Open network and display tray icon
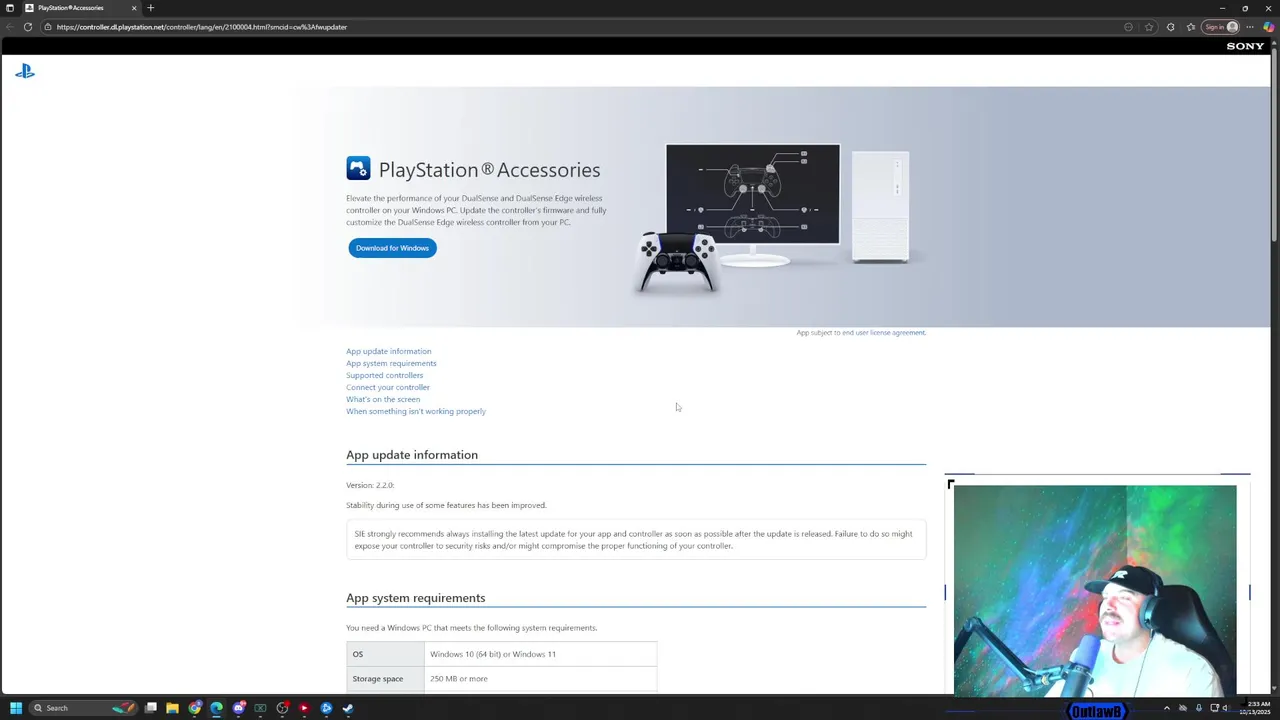This screenshot has height=720, width=1280. coord(1215,708)
